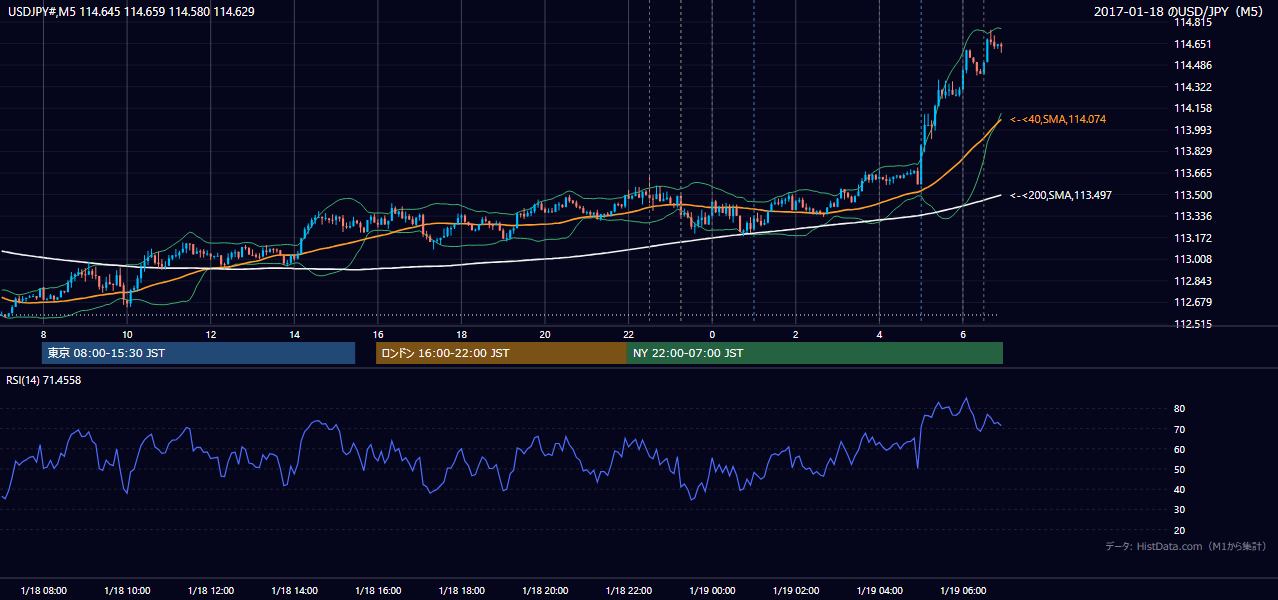This screenshot has width=1278, height=600.
Task: Click hour label 14 under the price chart
Action: 294,334
